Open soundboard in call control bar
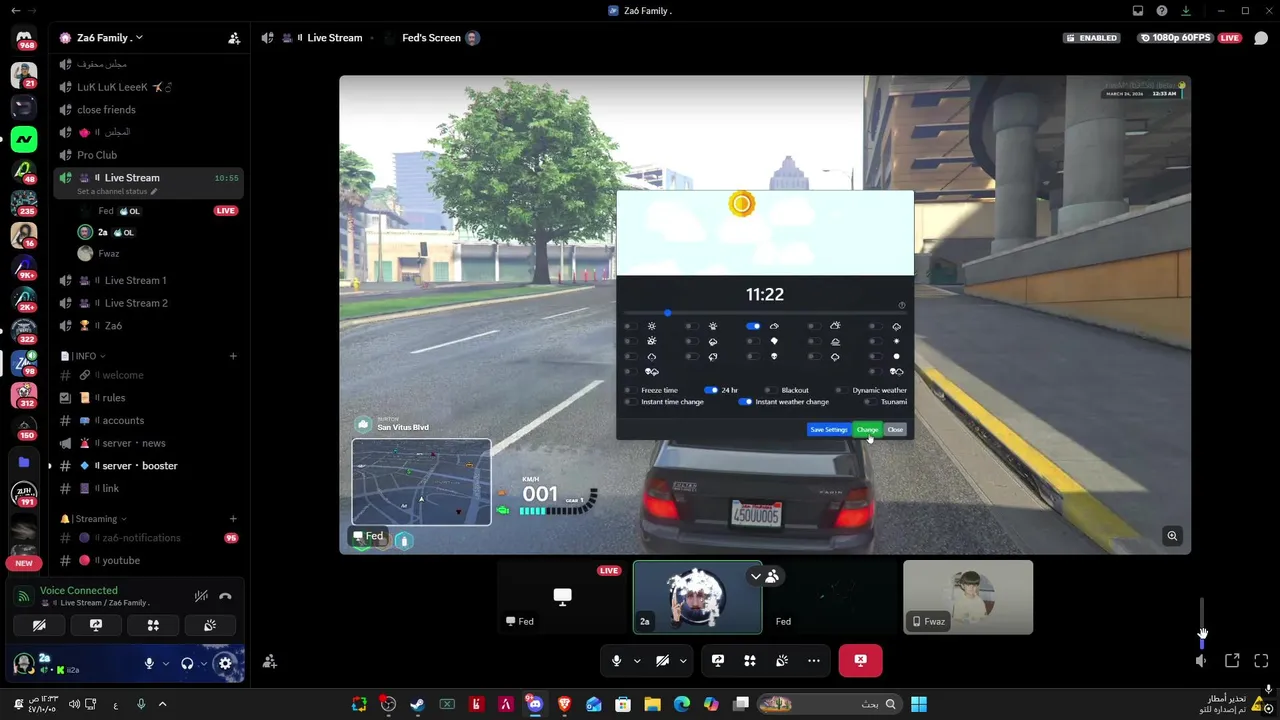Screen dimensions: 1280x720 782,661
